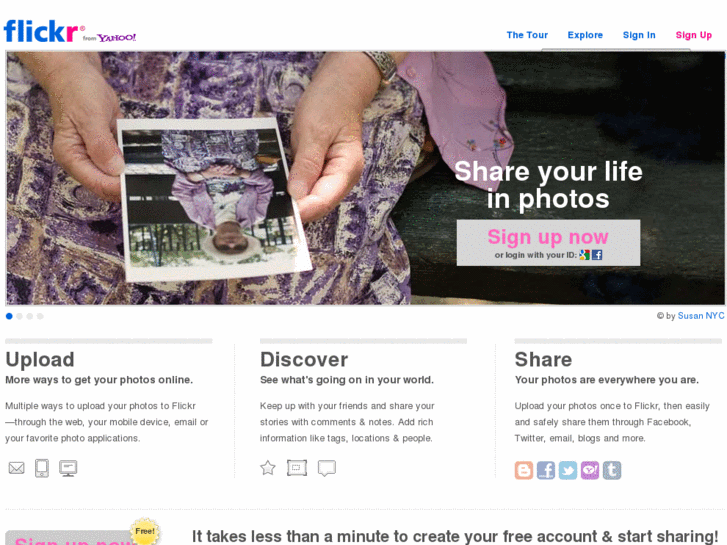Switch to the fourth slideshow dot

tap(40, 316)
